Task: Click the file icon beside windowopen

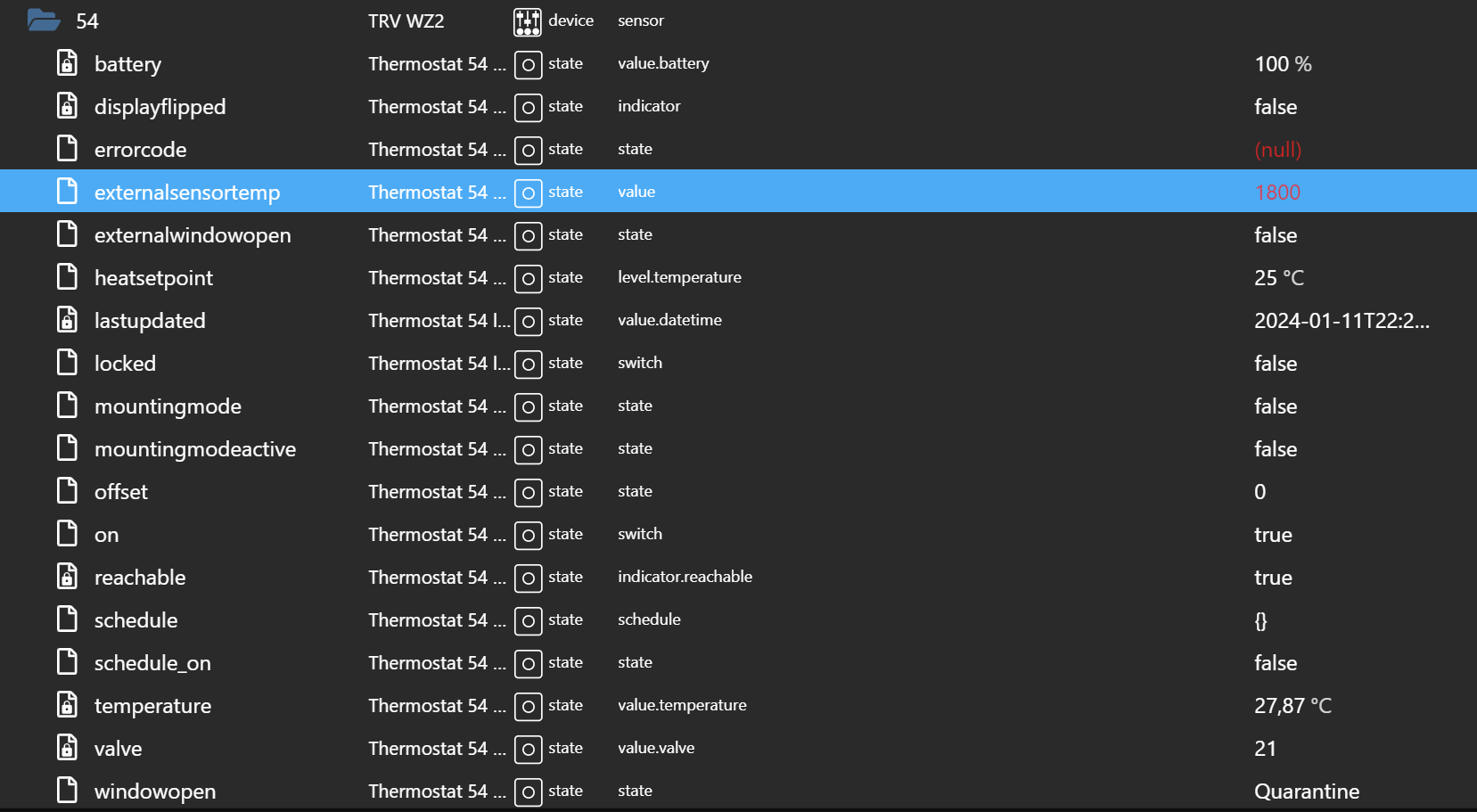Action: point(67,791)
